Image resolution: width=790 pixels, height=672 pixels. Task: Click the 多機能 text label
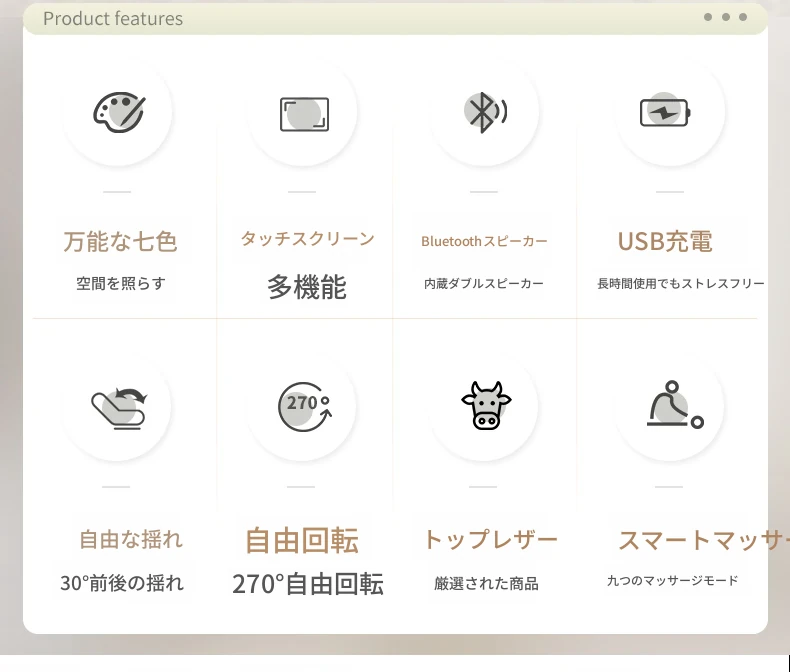pos(307,288)
